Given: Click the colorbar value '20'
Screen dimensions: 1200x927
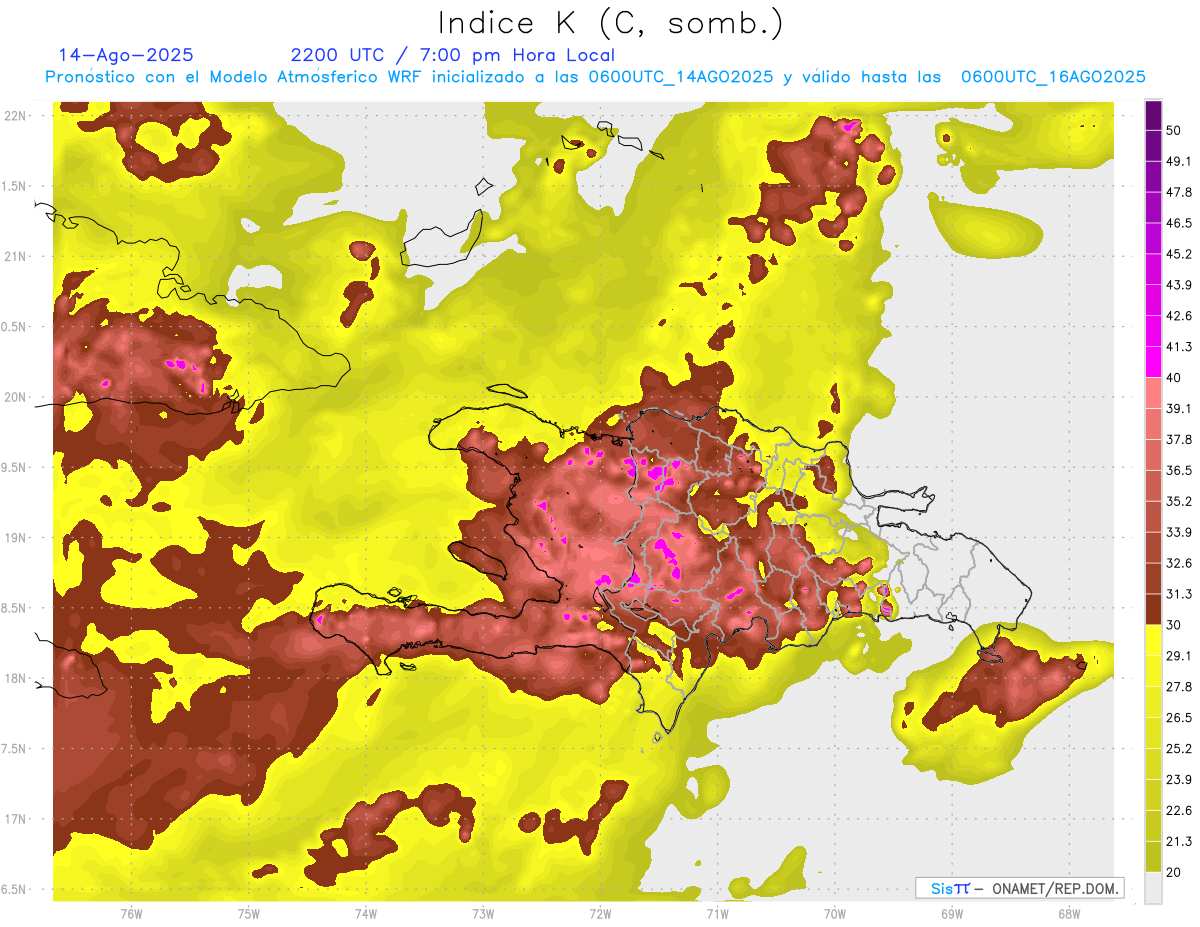Looking at the screenshot, I should click(x=1175, y=873).
